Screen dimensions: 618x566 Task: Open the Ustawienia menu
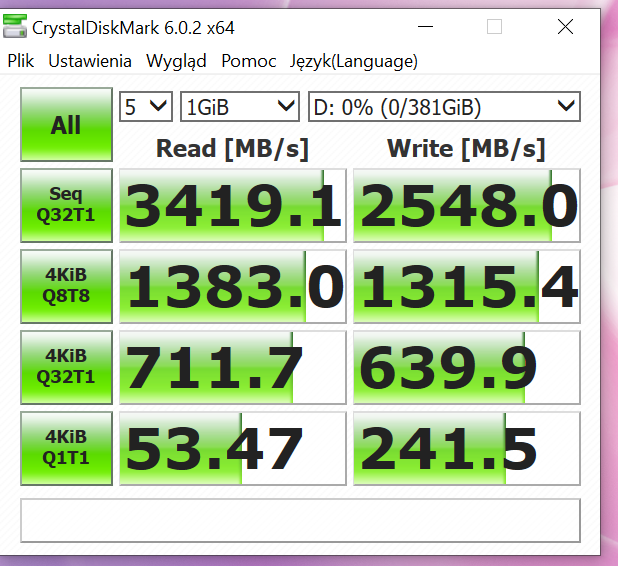90,61
